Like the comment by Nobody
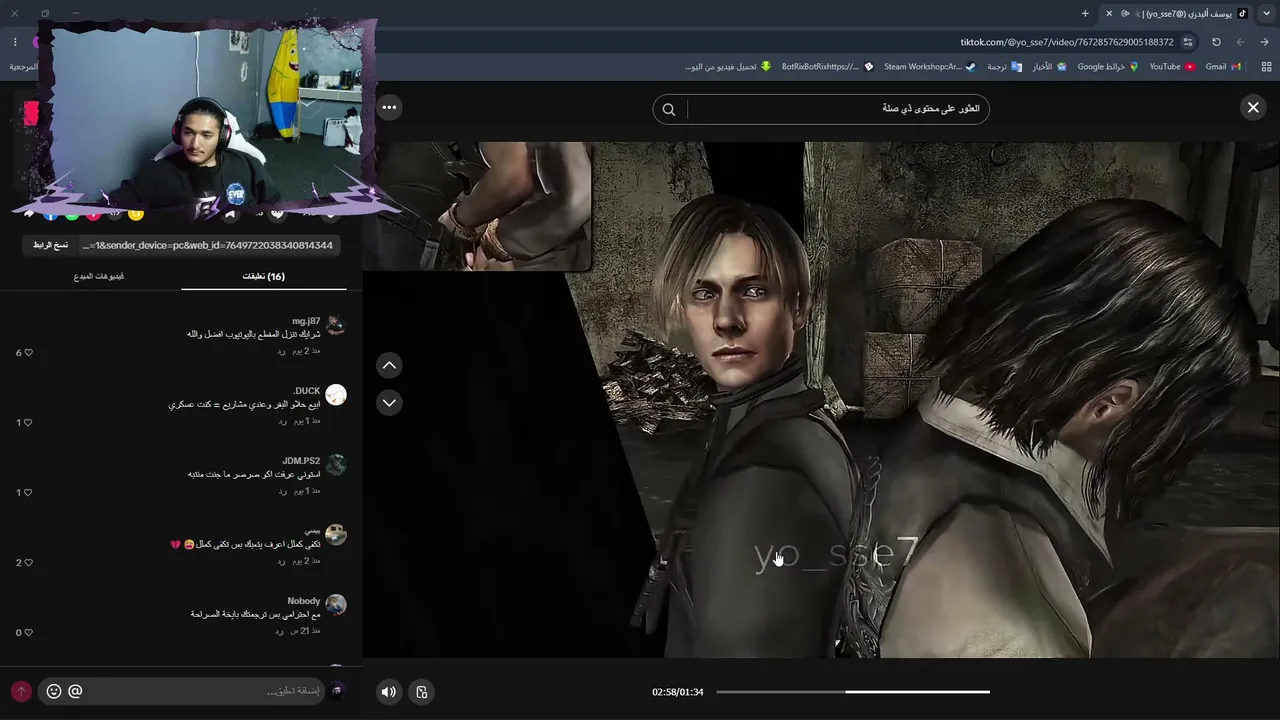The image size is (1280, 720). click(28, 632)
